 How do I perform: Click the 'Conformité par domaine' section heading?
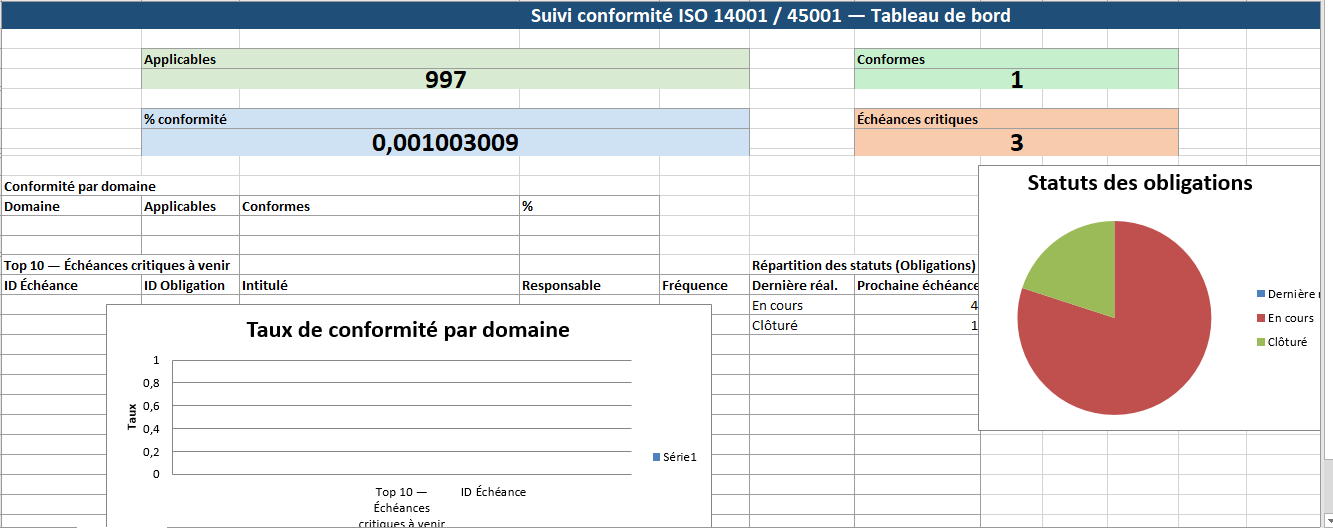80,186
